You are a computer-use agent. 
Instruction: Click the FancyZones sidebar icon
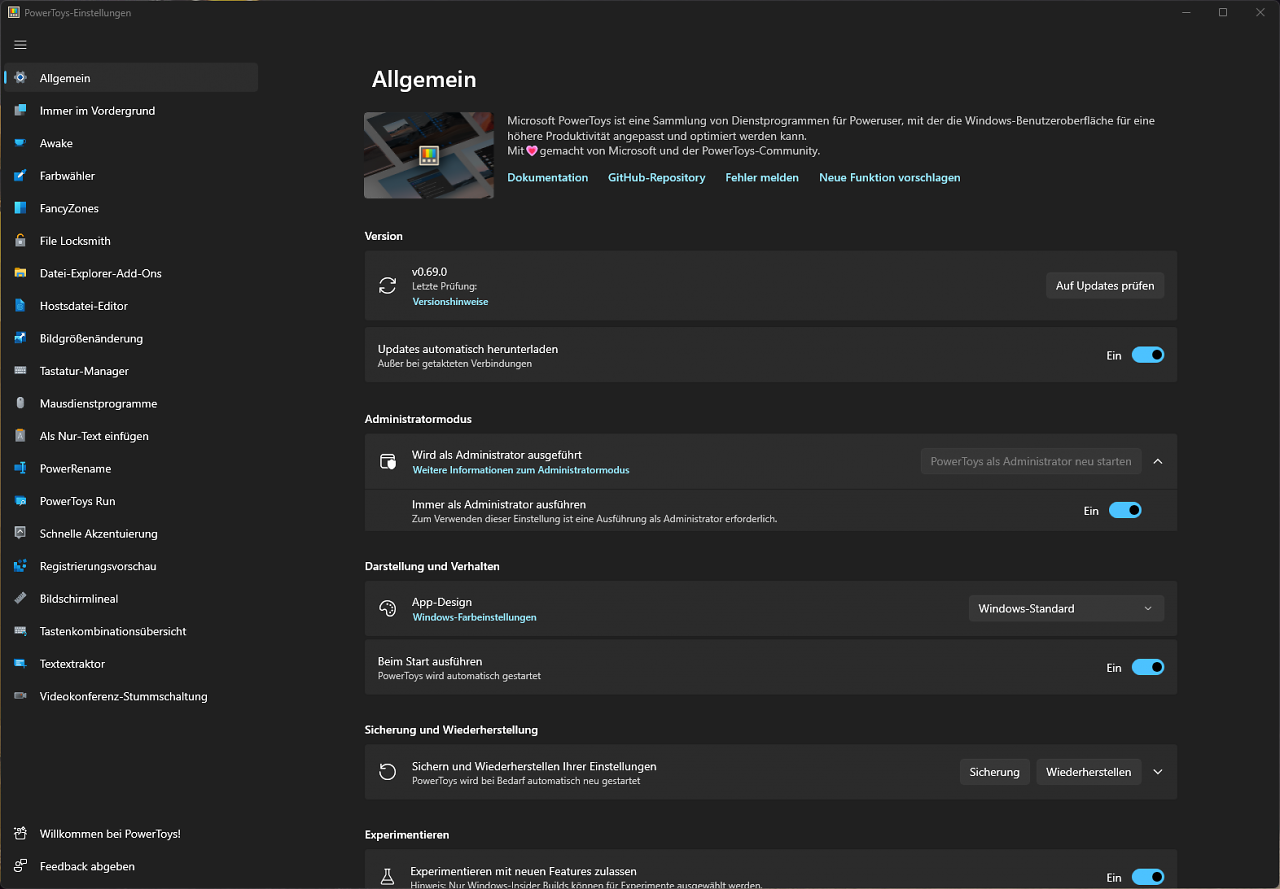tap(20, 208)
